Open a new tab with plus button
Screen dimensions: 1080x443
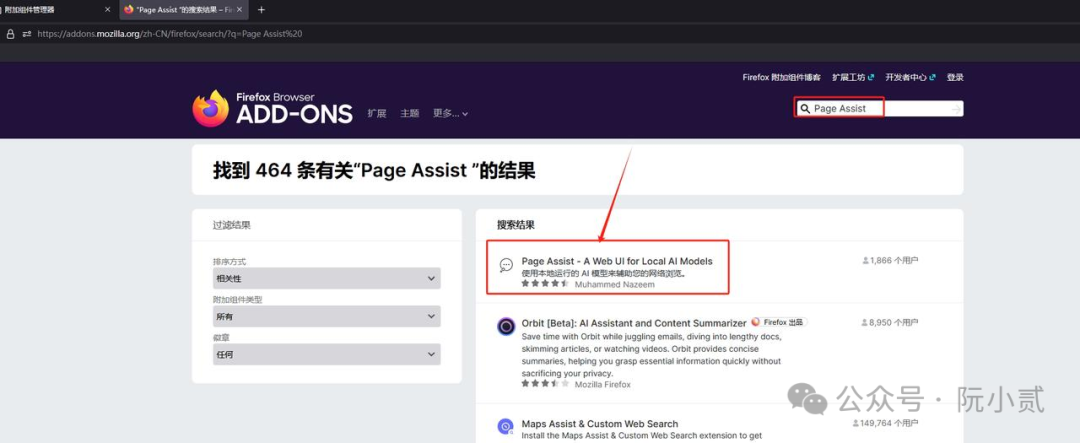point(261,10)
